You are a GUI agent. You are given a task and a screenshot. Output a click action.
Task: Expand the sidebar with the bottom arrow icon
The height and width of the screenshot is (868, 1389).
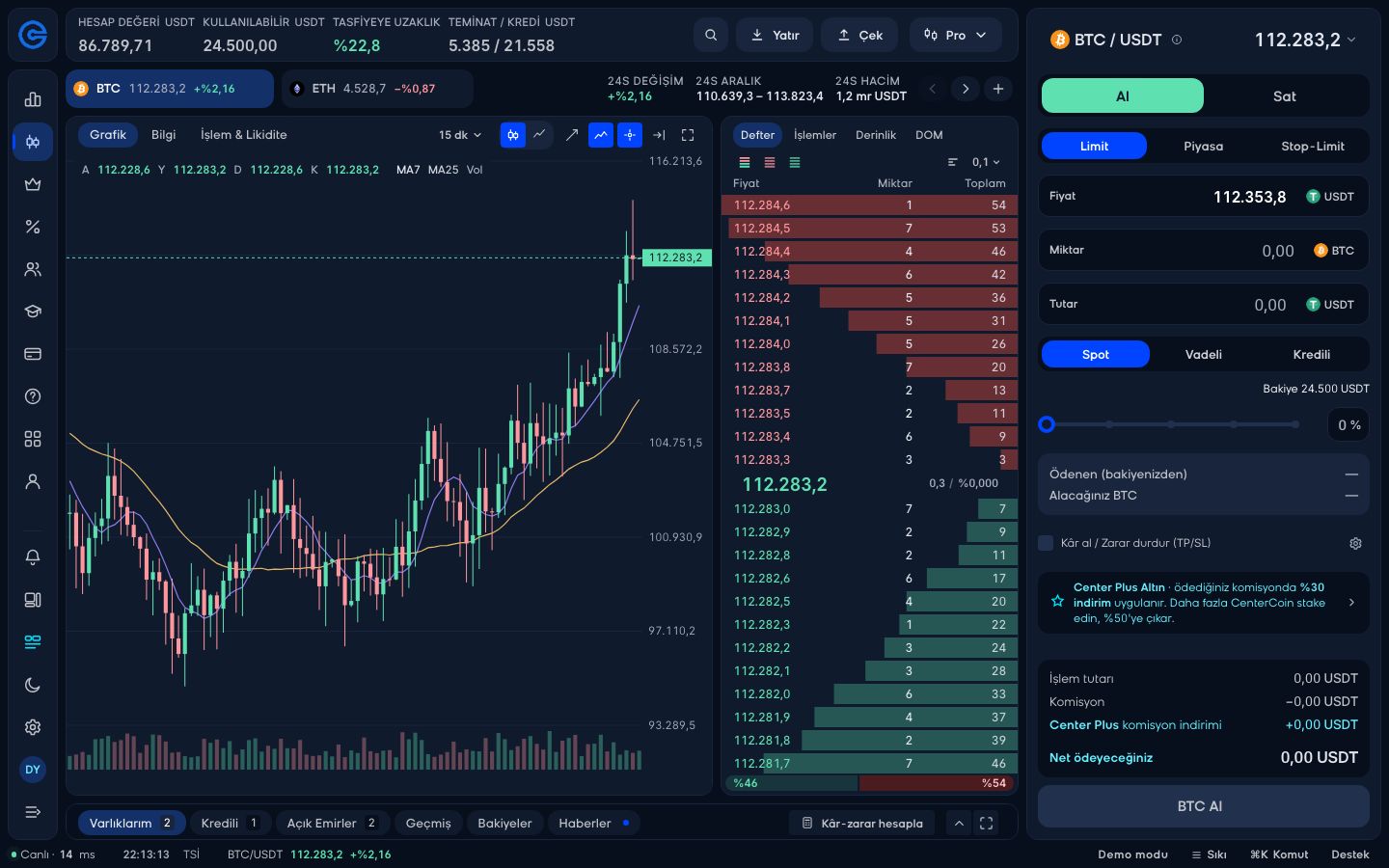click(33, 812)
